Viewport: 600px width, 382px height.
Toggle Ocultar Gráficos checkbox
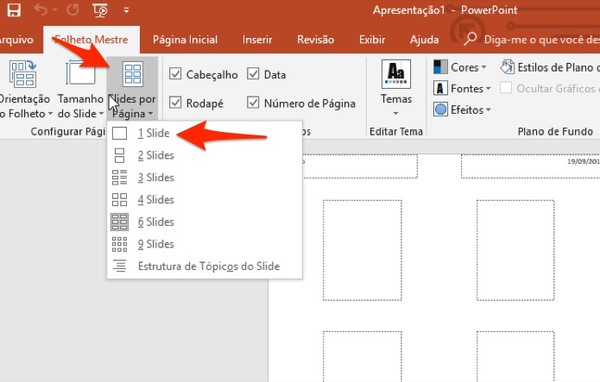506,88
